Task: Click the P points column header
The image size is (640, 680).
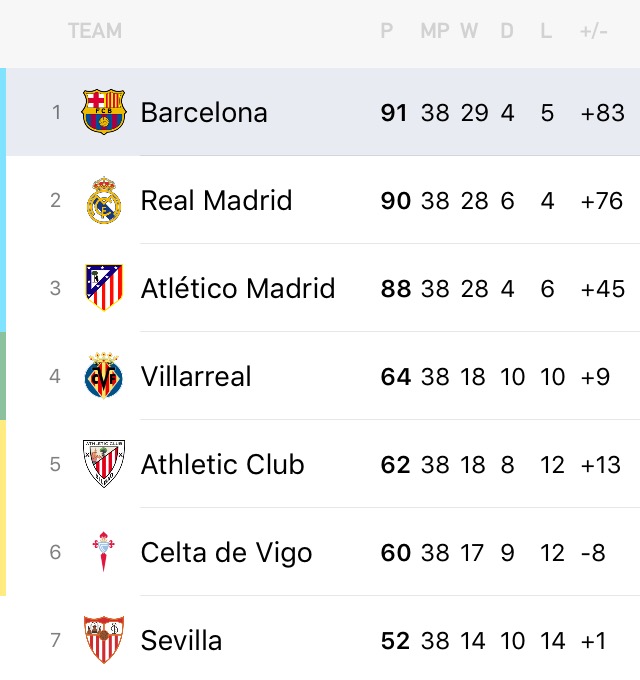Action: tap(387, 31)
